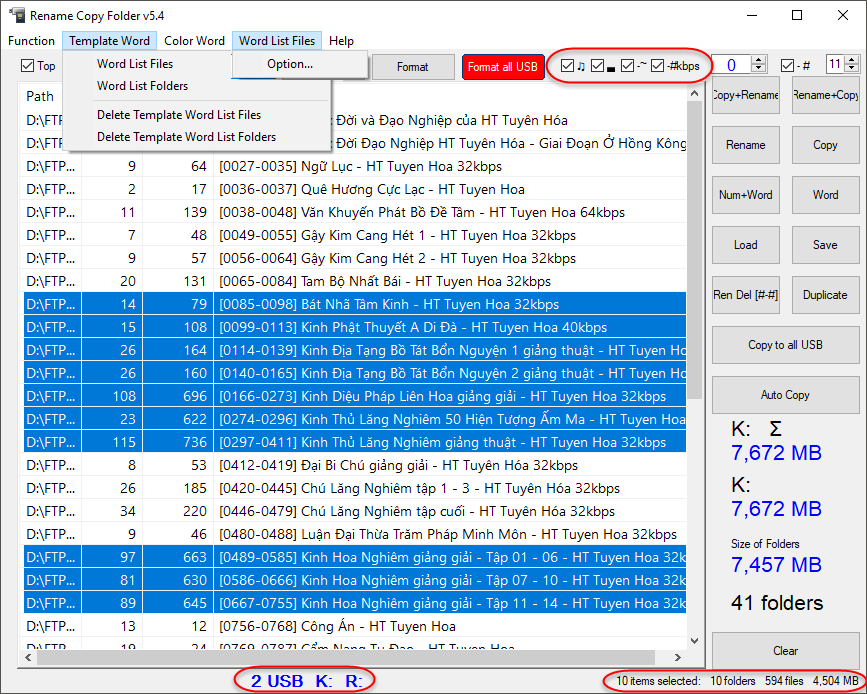
Task: Decrease the 11 spinner value
Action: [x=852, y=69]
